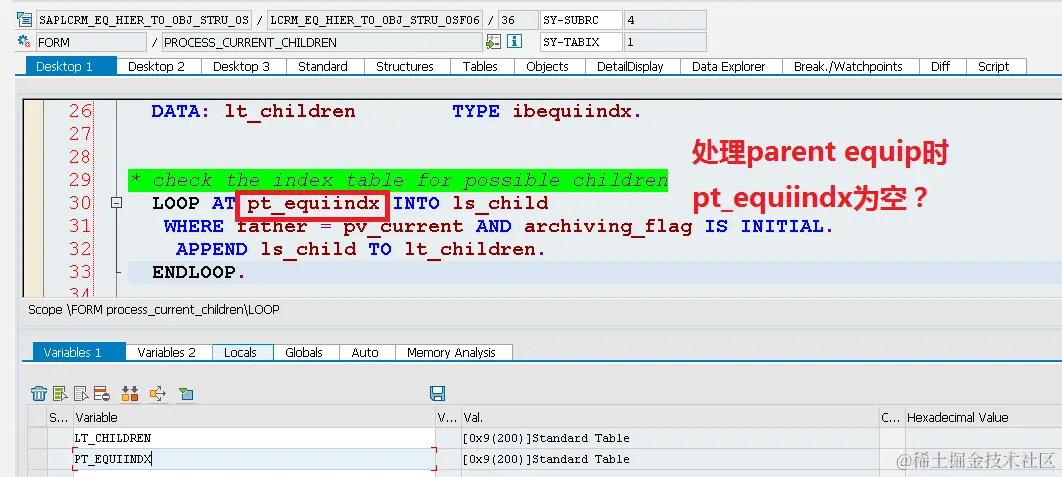Click the line number field showing 36
Viewport: 1062px width, 477px height.
coord(517,20)
